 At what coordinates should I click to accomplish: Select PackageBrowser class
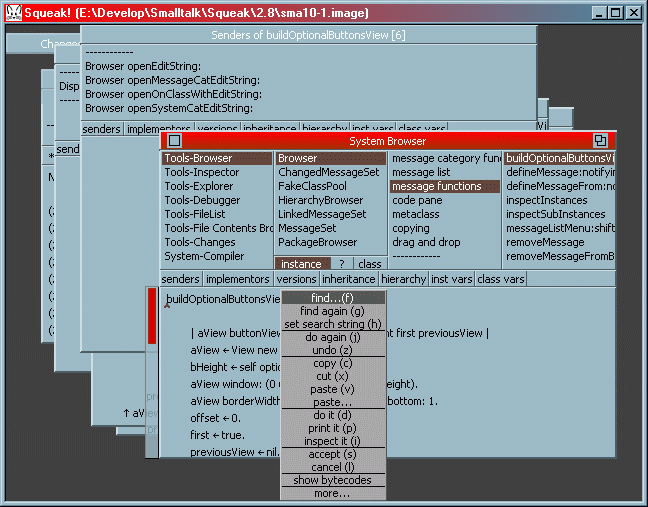click(331, 242)
